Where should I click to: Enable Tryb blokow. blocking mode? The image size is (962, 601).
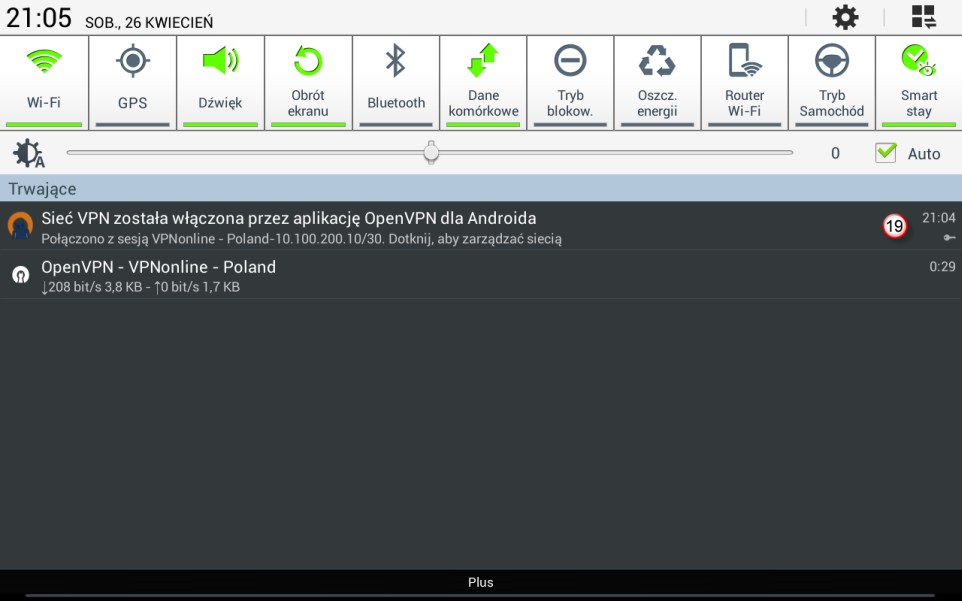point(570,82)
